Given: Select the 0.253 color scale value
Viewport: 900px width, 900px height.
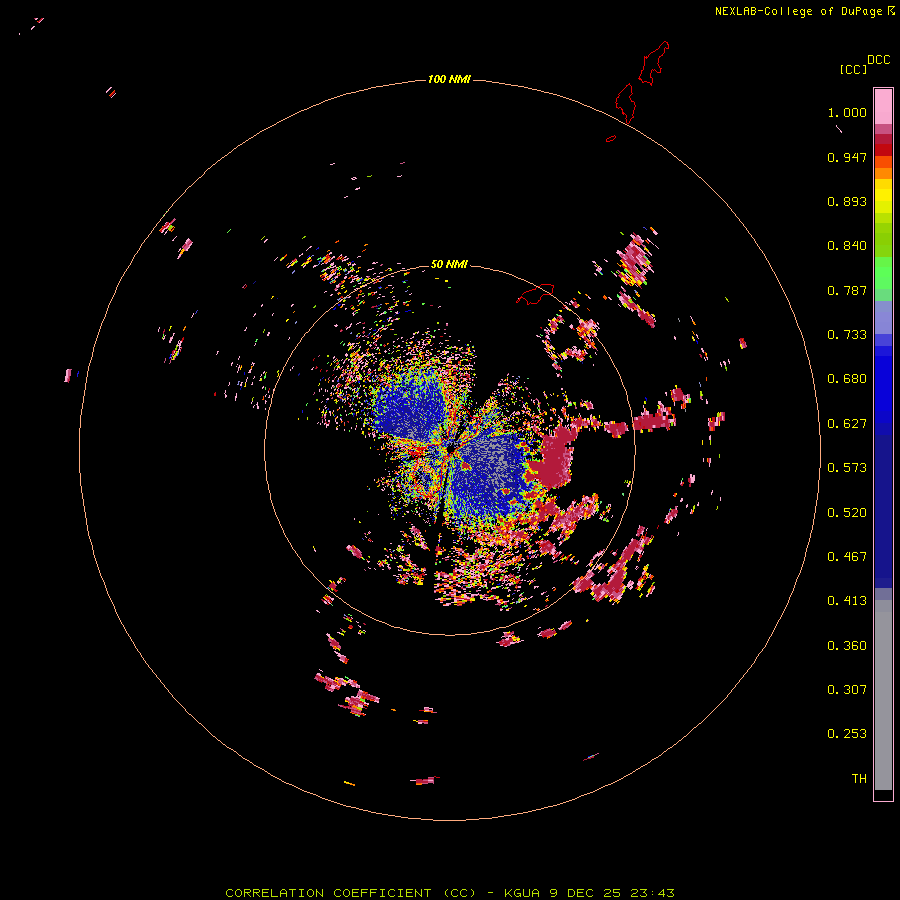Looking at the screenshot, I should click(847, 734).
